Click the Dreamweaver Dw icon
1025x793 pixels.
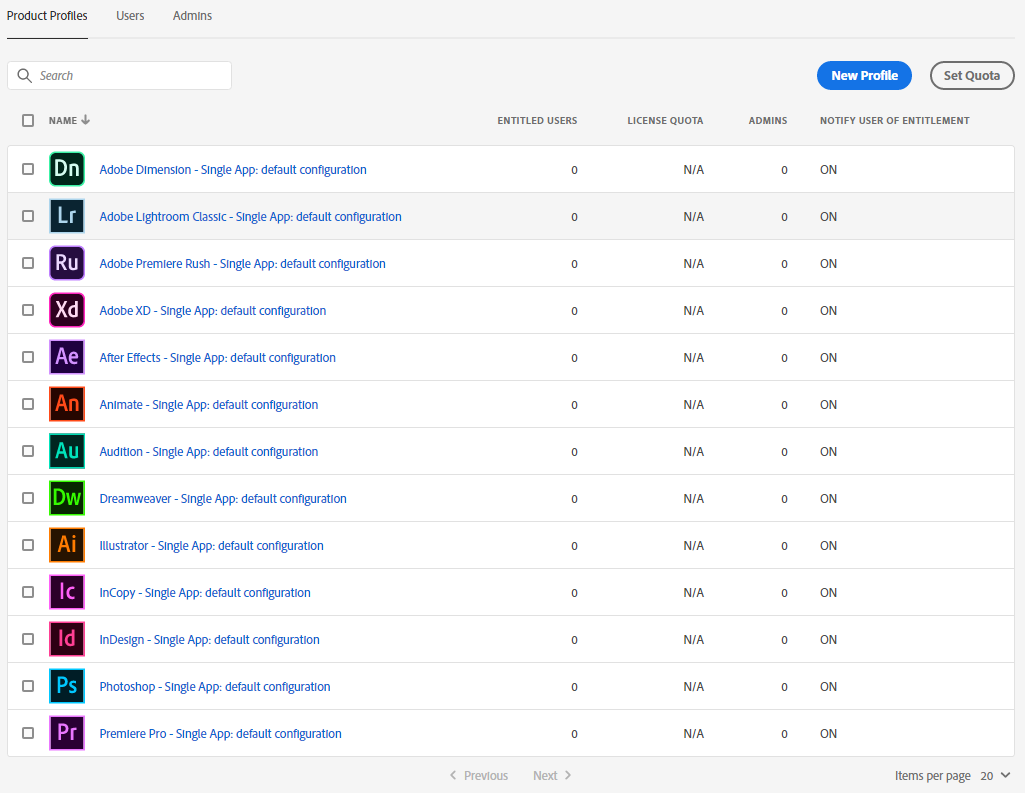[x=67, y=499]
